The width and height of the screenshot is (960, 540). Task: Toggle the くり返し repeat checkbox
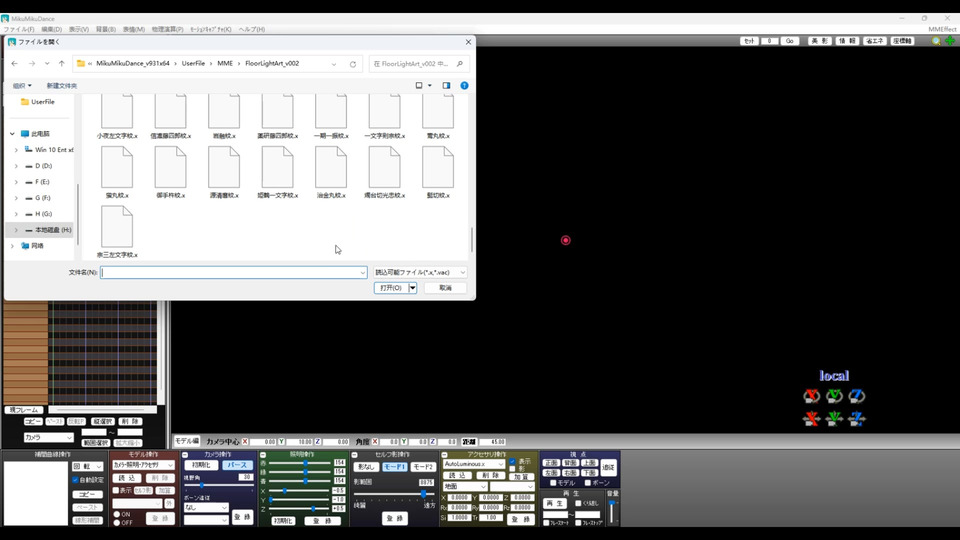[x=578, y=503]
